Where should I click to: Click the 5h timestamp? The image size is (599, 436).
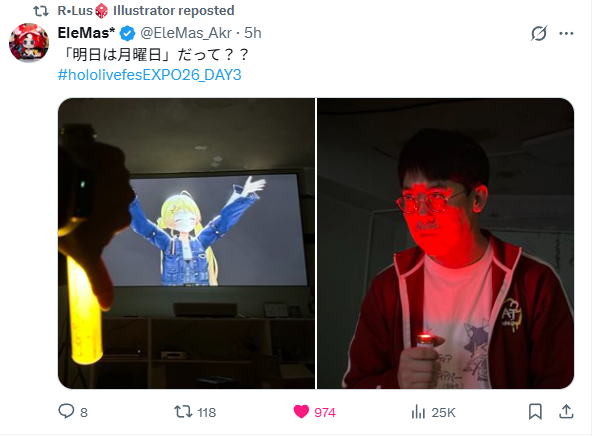pos(253,33)
